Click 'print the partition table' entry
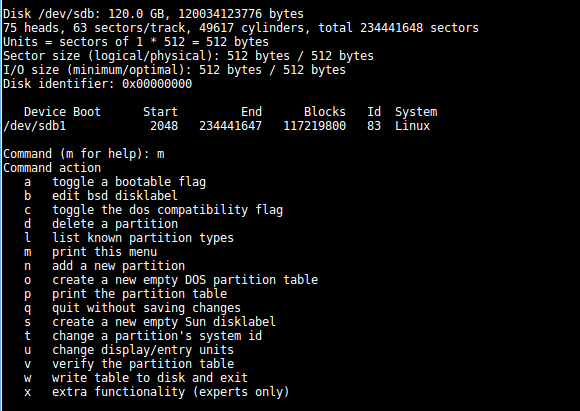The height and width of the screenshot is (411, 580). coord(139,294)
